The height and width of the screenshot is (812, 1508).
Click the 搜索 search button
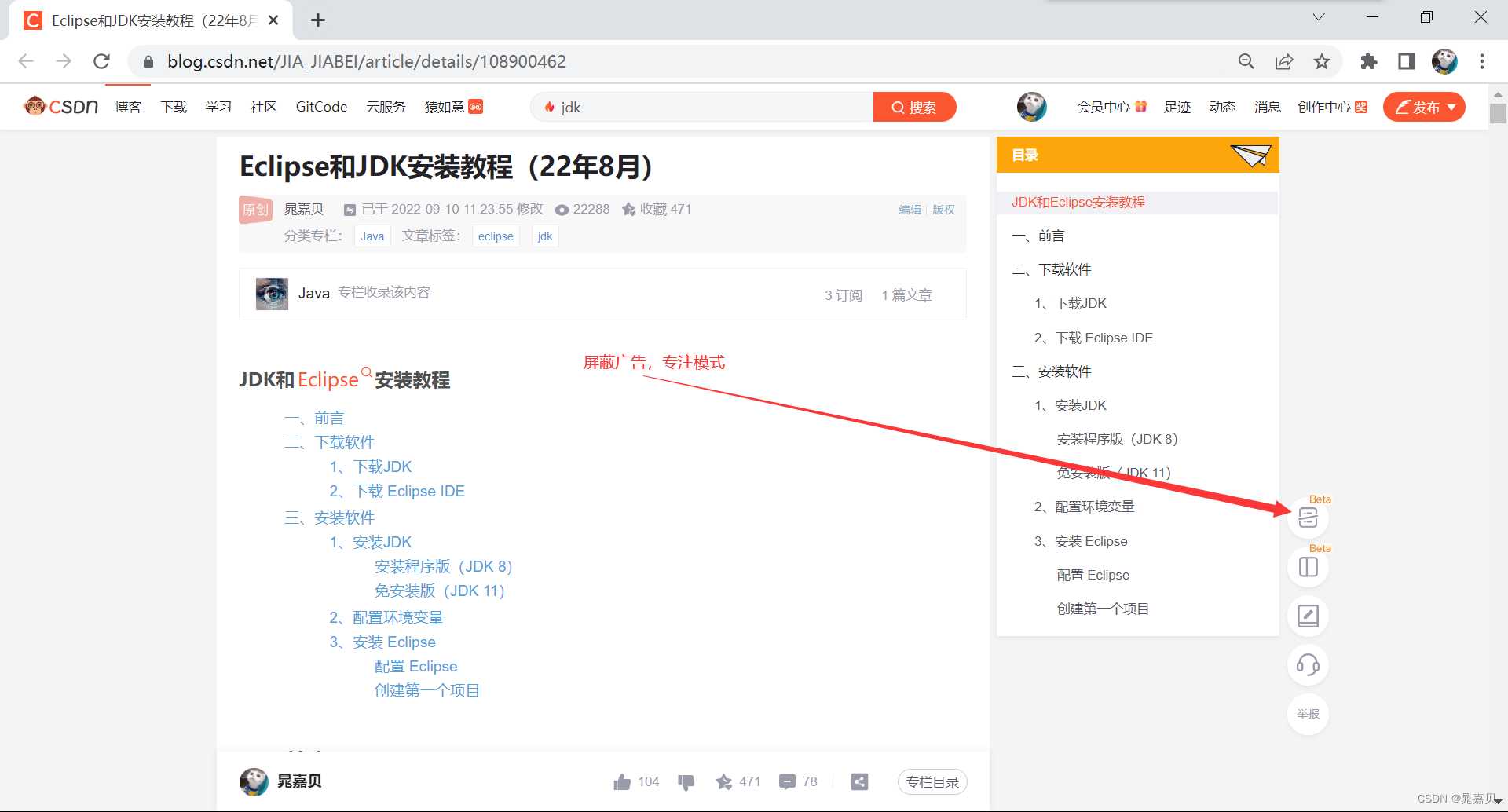pyautogui.click(x=914, y=107)
